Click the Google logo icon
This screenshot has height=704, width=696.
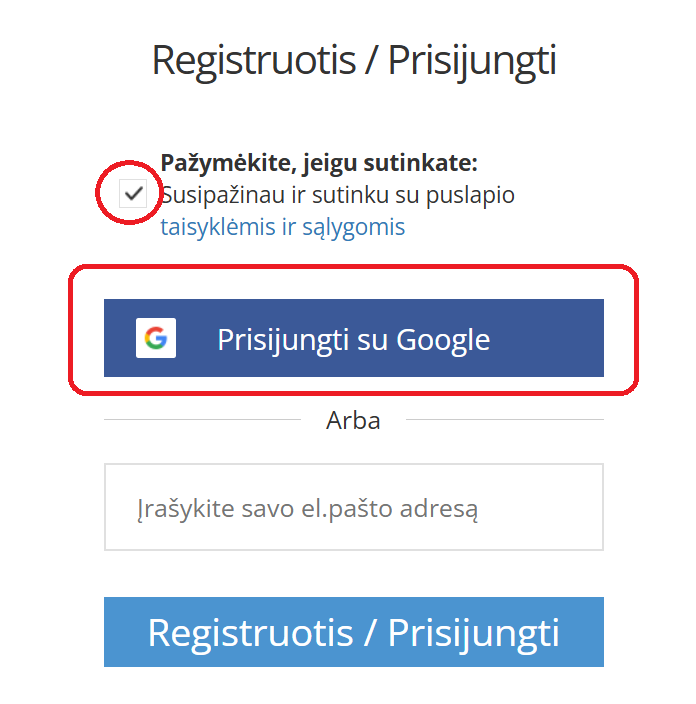pyautogui.click(x=156, y=339)
